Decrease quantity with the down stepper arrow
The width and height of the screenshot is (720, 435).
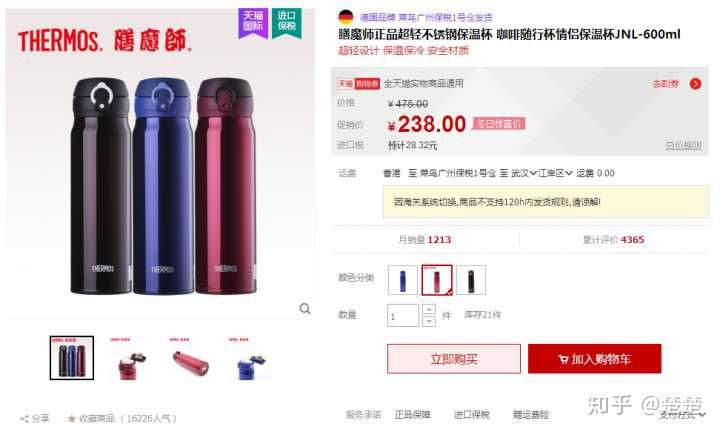click(428, 321)
